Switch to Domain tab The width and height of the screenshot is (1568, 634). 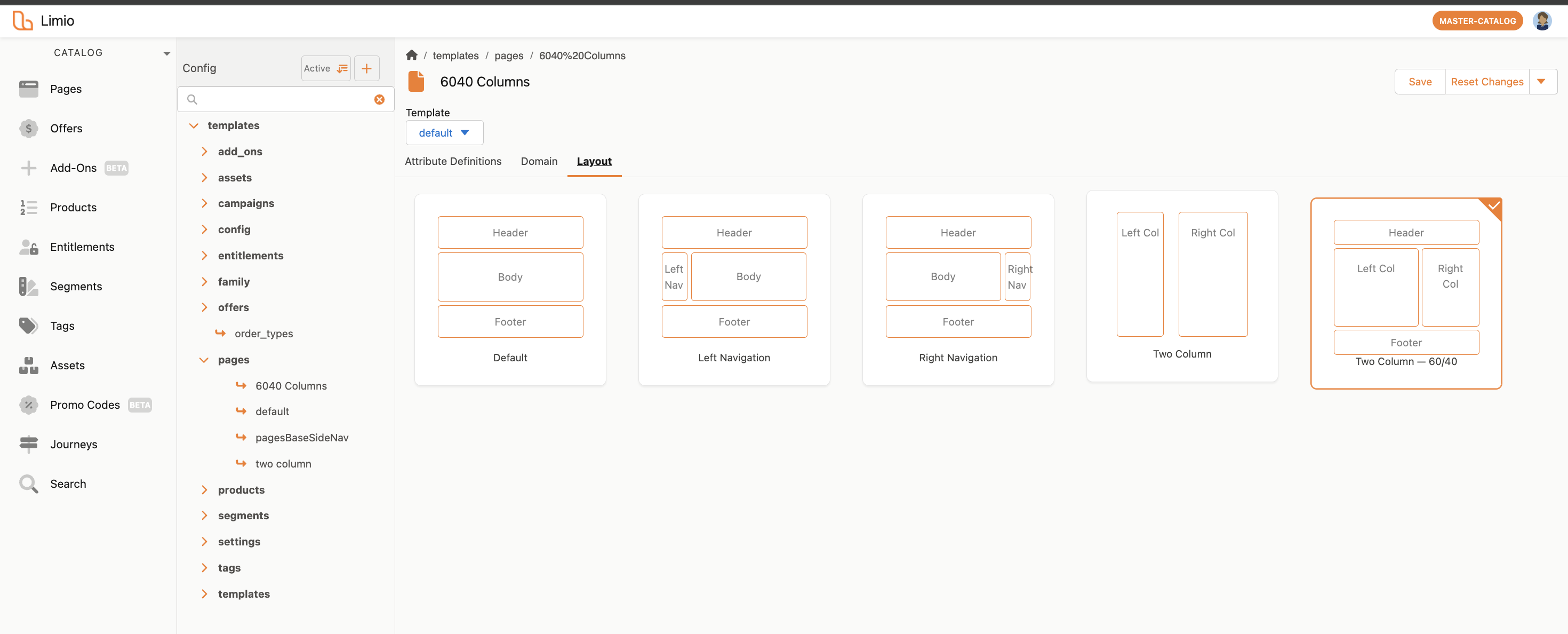(x=539, y=161)
